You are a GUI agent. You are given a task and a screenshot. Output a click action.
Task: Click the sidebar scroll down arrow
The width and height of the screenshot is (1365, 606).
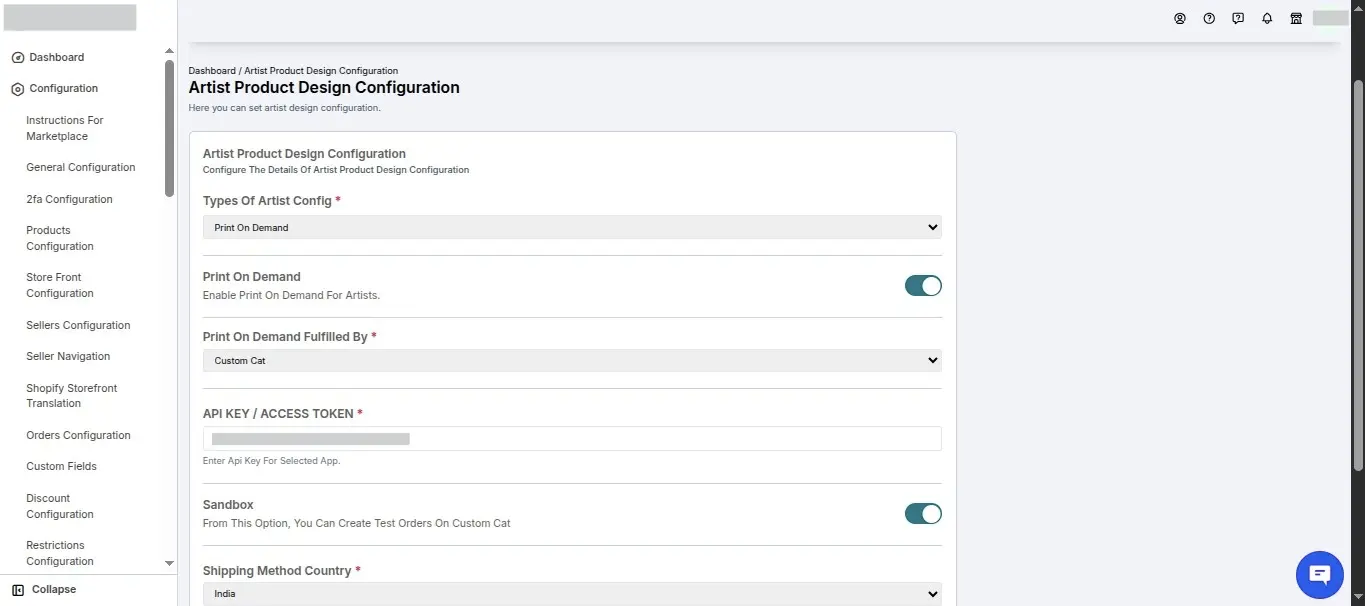coord(169,564)
